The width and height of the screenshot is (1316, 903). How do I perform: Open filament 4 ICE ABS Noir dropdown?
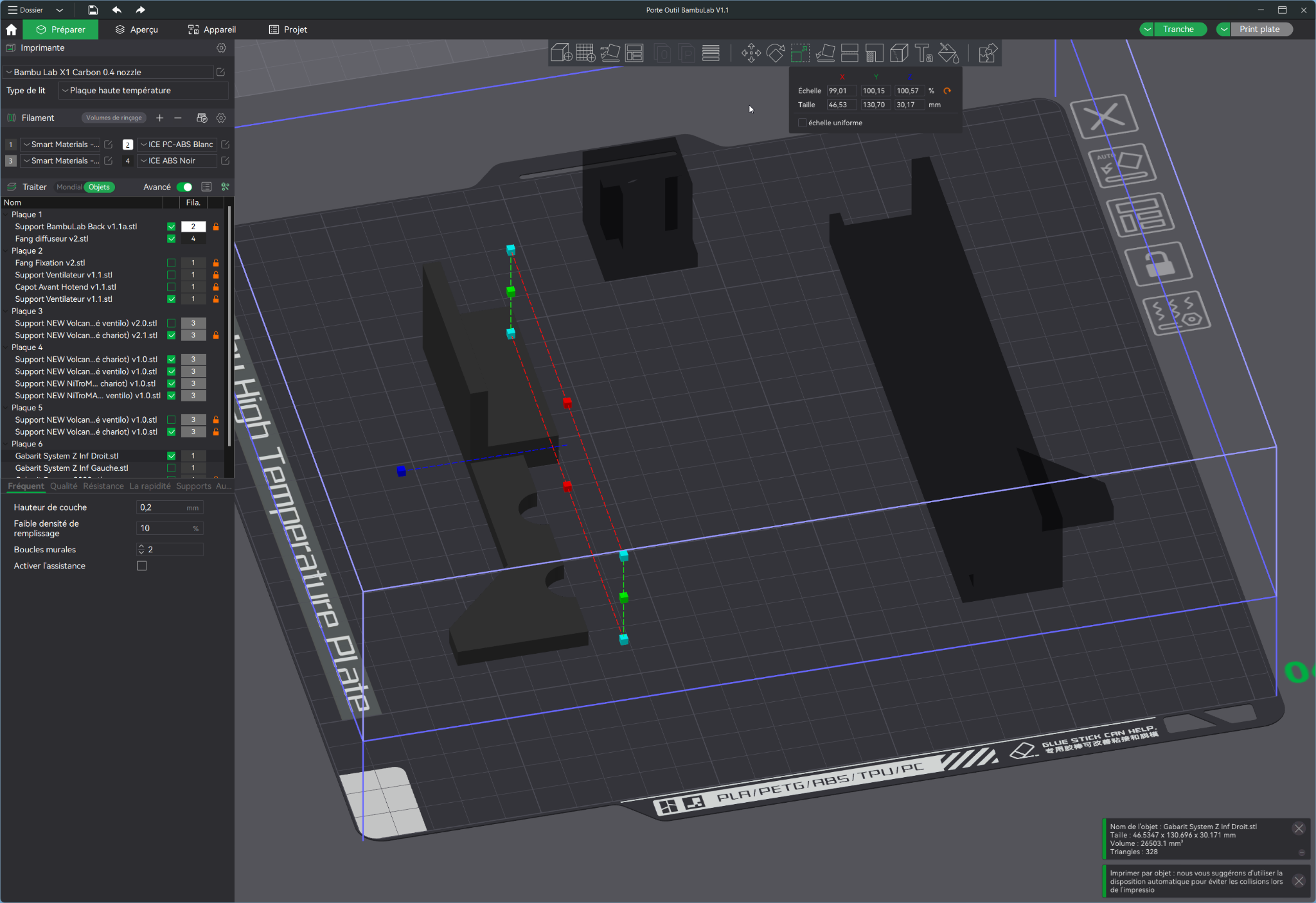pyautogui.click(x=177, y=161)
